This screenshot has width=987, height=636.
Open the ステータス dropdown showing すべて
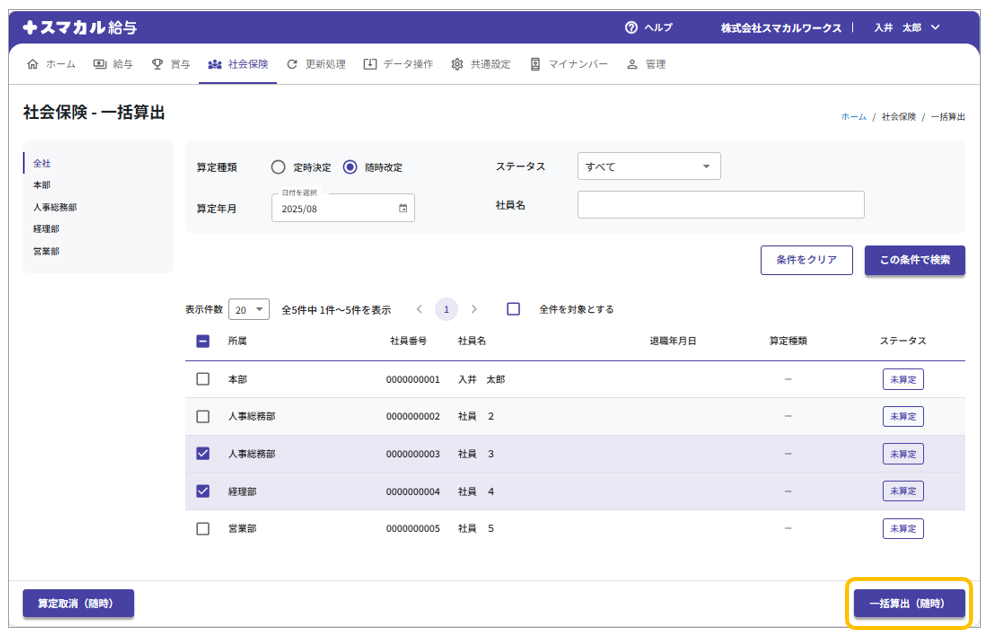[649, 166]
